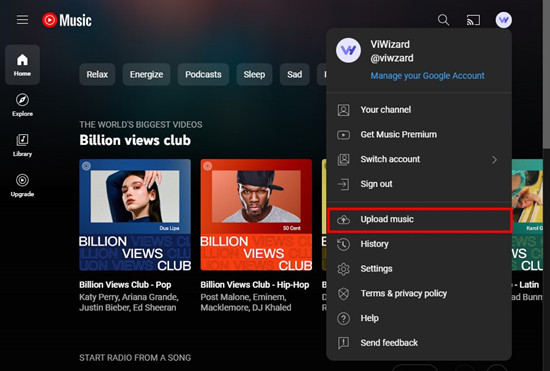This screenshot has width=550, height=371.
Task: Click the Get Music Premium play icon
Action: point(343,135)
